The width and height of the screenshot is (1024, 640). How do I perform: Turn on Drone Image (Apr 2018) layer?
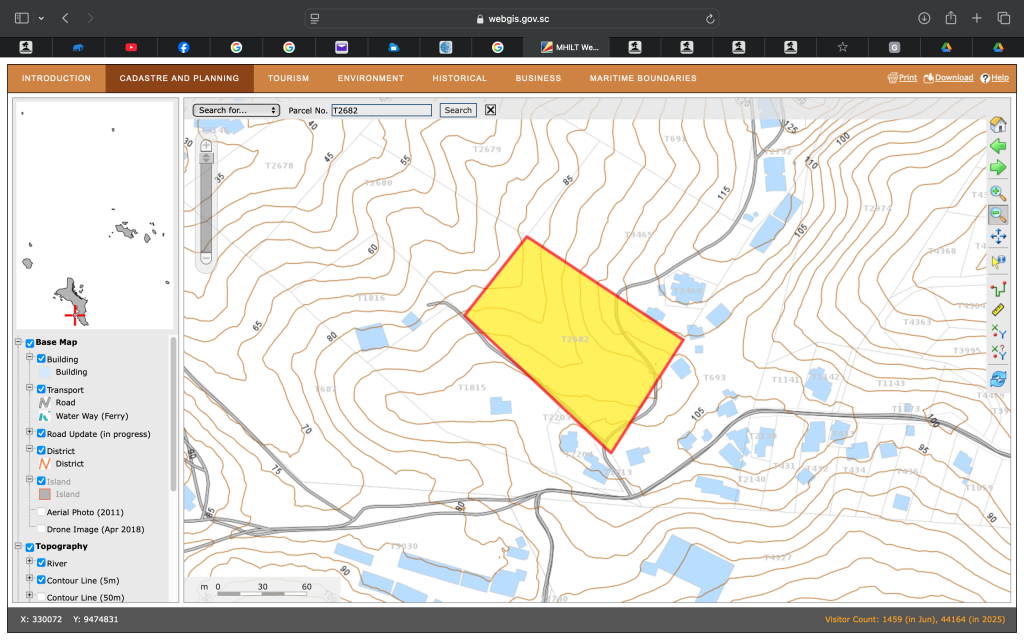(x=41, y=529)
